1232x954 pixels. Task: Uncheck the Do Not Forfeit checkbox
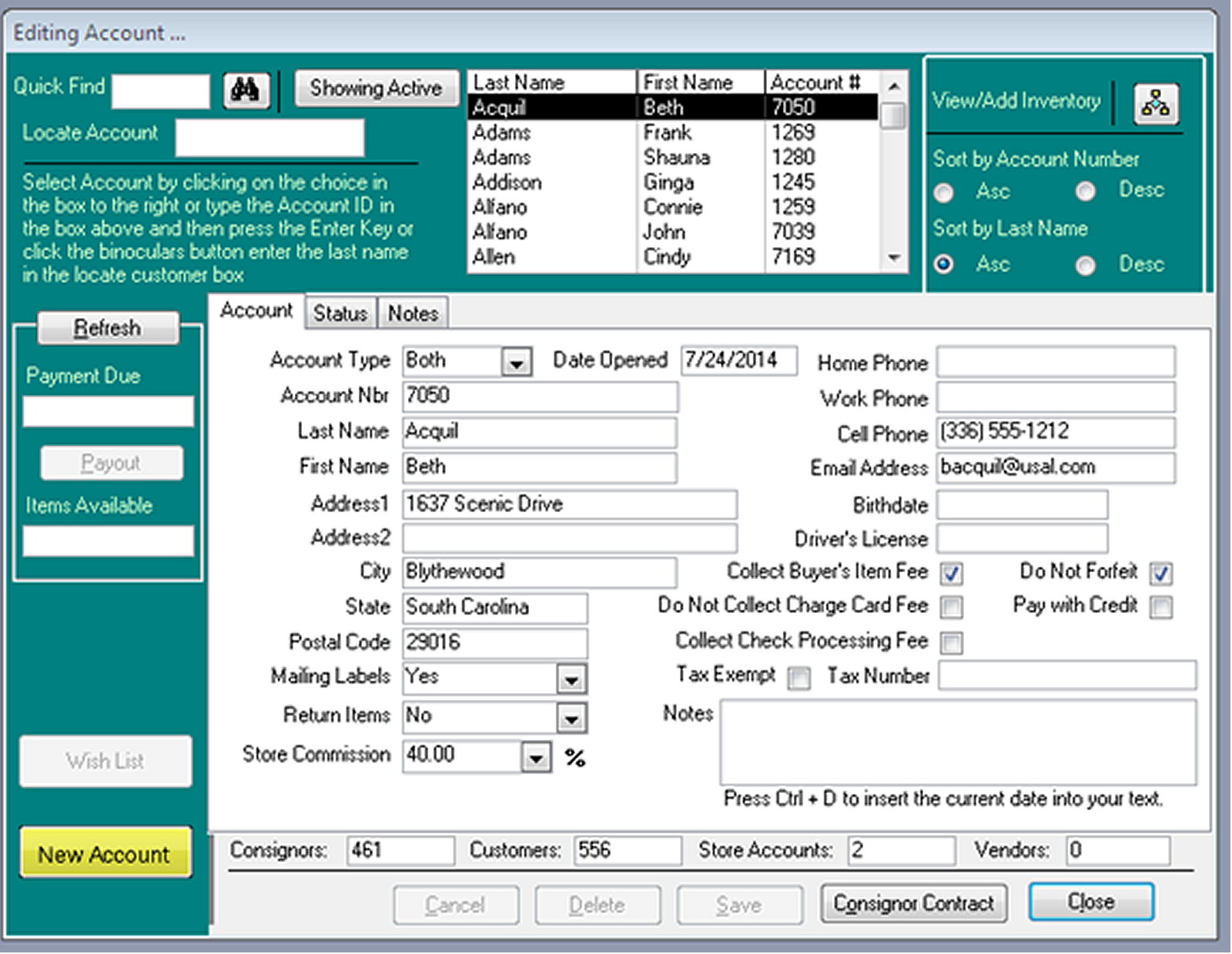tap(1160, 574)
